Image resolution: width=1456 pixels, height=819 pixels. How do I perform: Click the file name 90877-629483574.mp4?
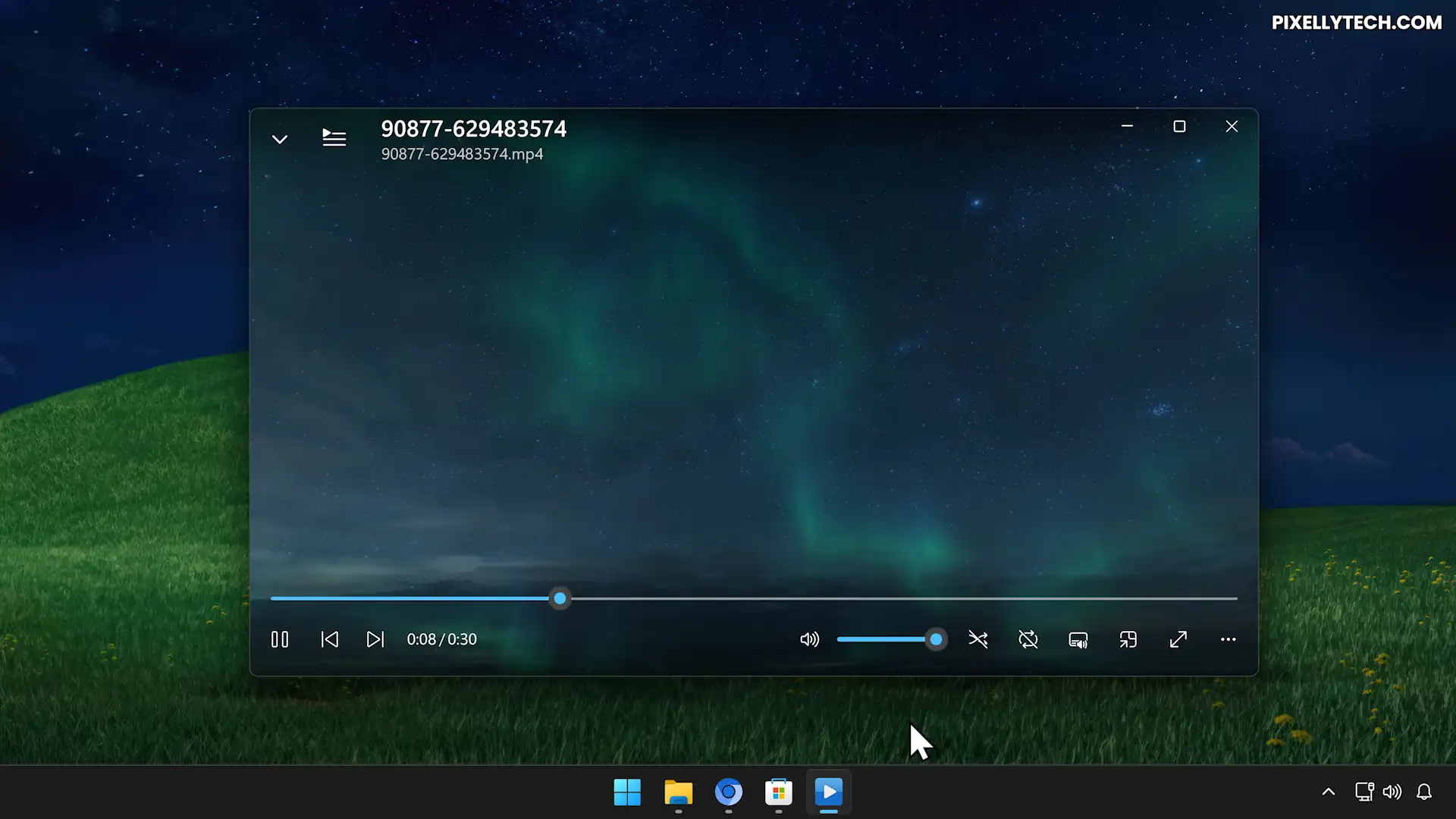point(462,154)
